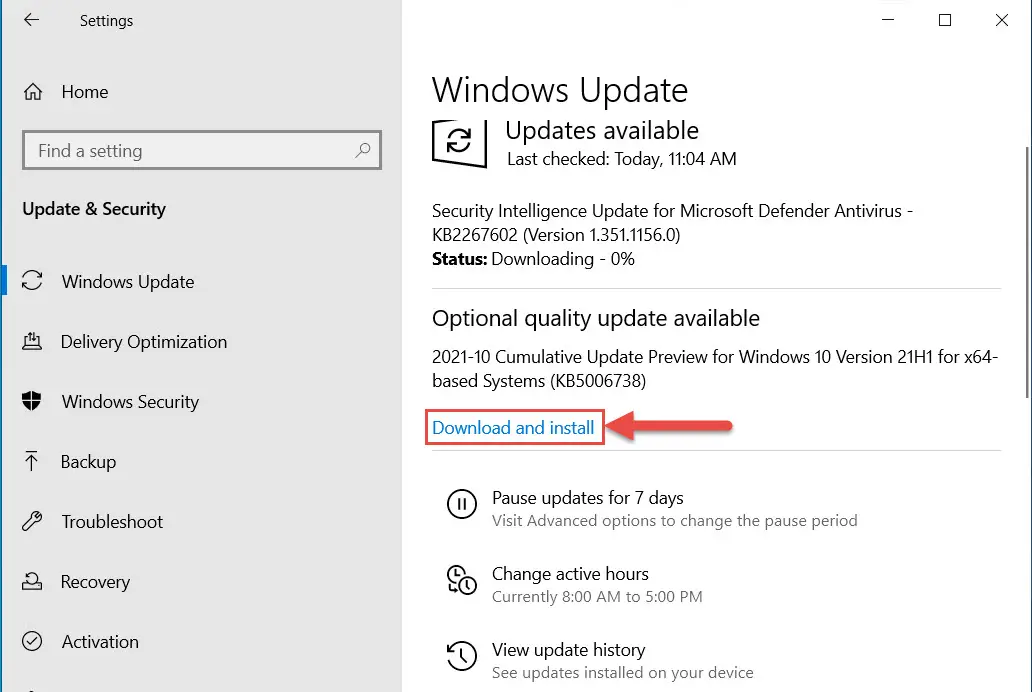
Task: Click Currently 8:00 AM to 5:00 PM text
Action: (x=597, y=597)
